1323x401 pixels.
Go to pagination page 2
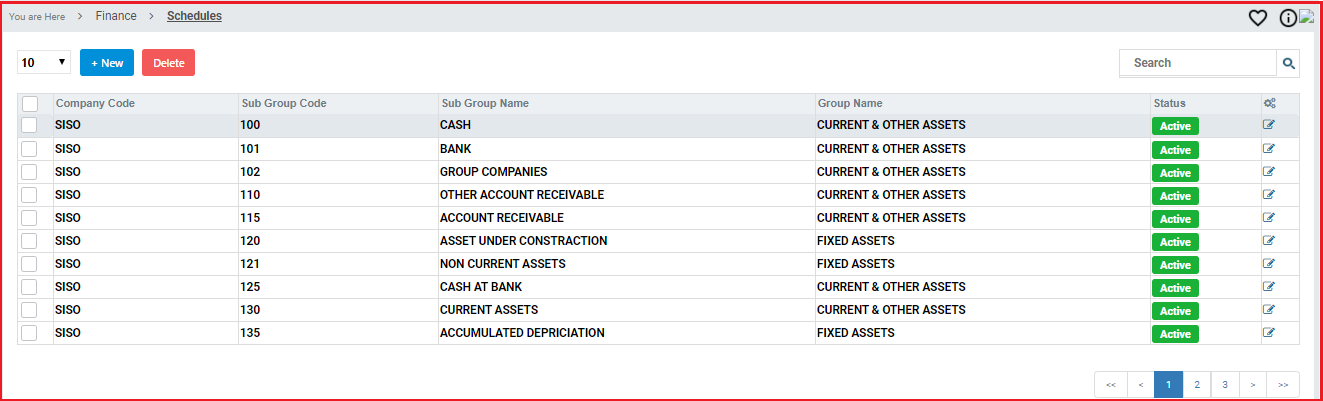[1196, 384]
